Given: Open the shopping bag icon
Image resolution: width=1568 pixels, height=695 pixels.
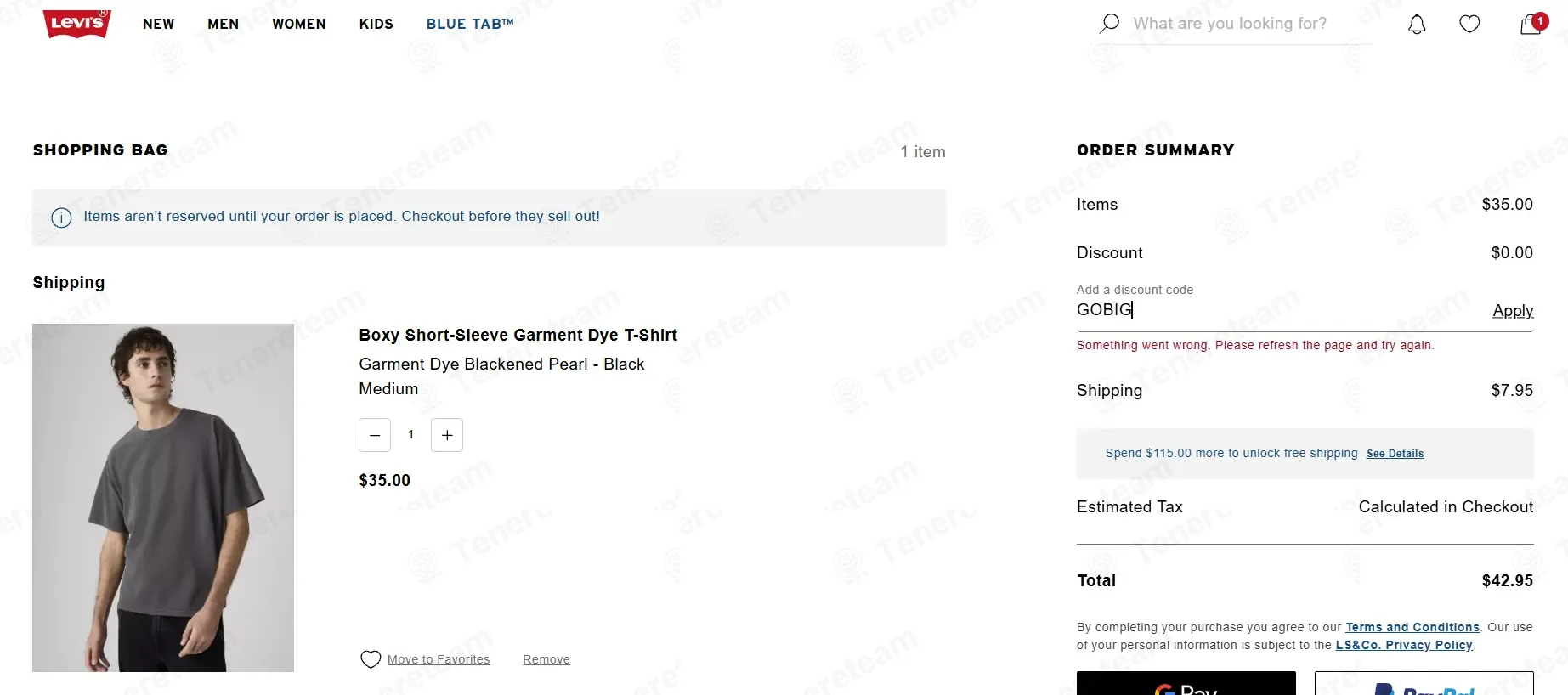Looking at the screenshot, I should pyautogui.click(x=1531, y=24).
